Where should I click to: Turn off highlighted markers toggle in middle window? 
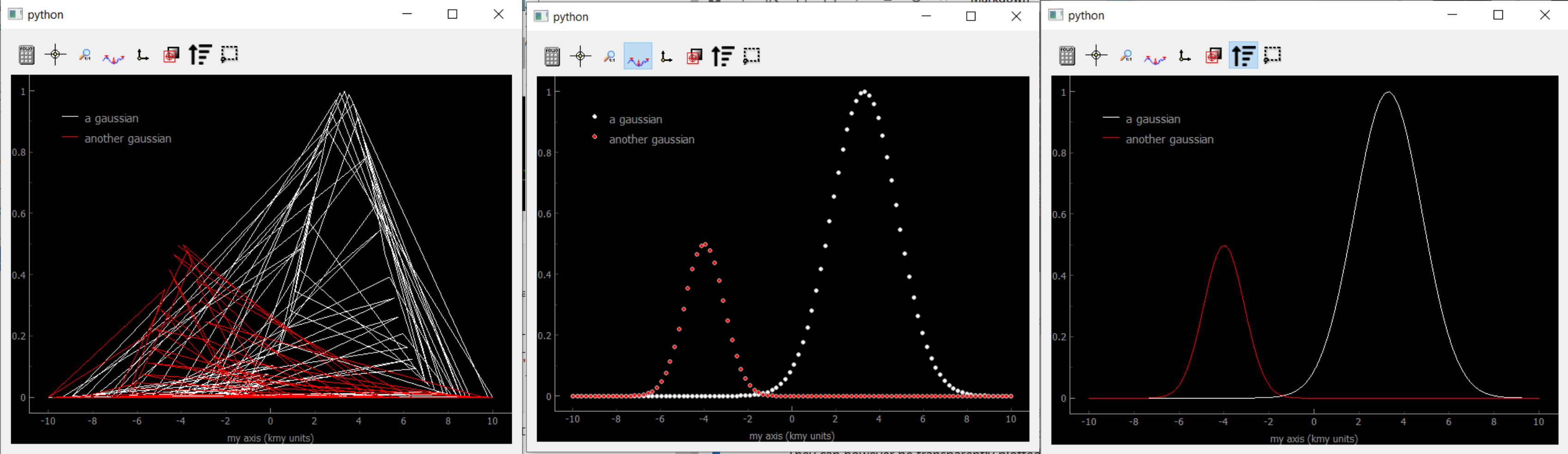coord(638,56)
